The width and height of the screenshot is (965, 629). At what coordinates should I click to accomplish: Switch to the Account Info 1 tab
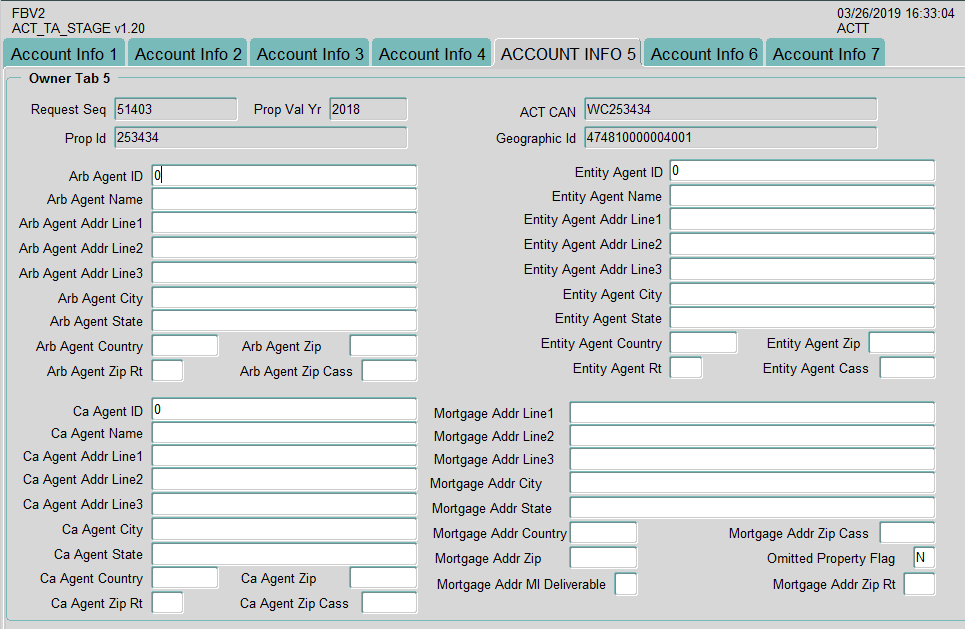coord(64,54)
